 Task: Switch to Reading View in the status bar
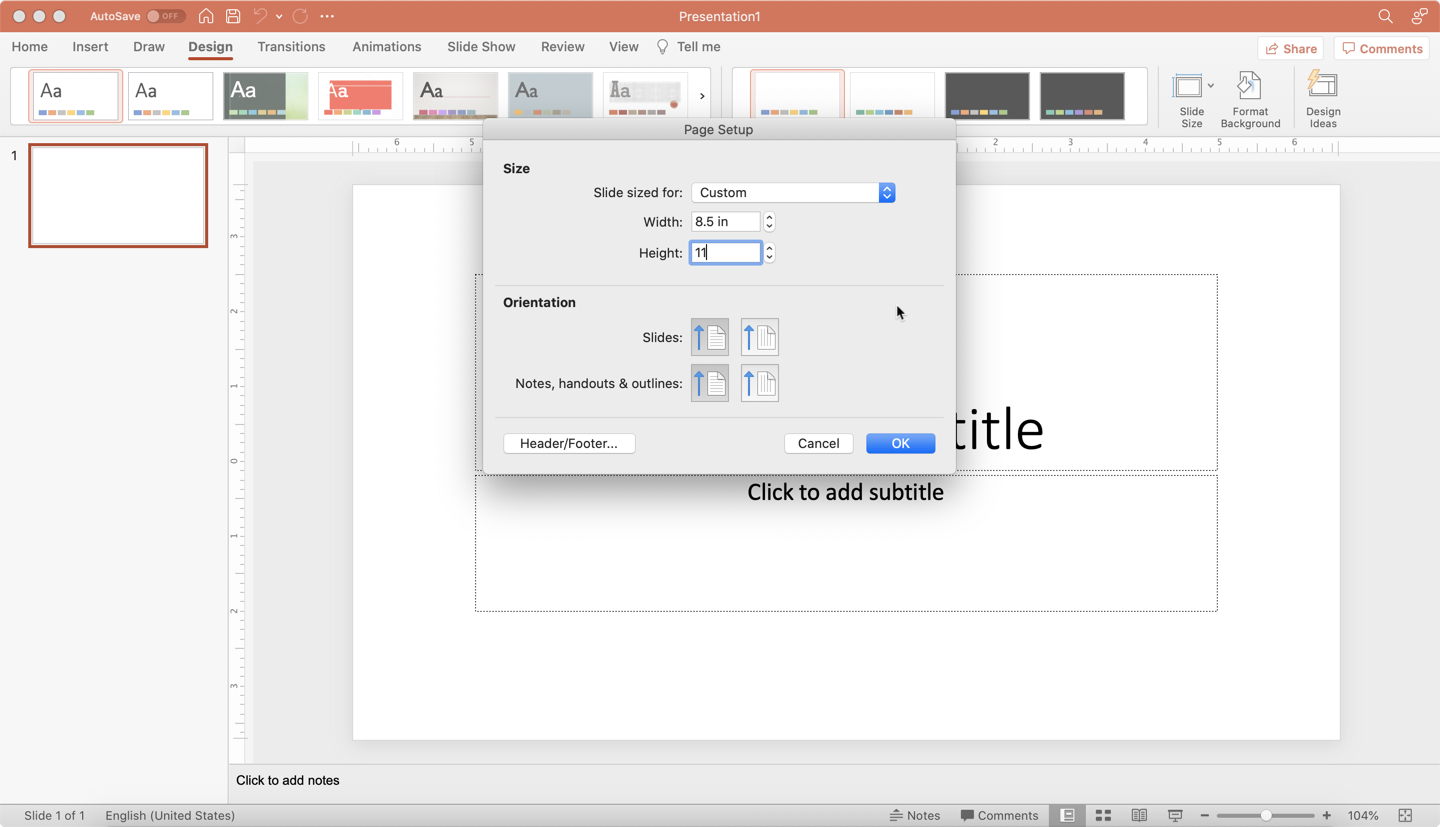tap(1139, 816)
